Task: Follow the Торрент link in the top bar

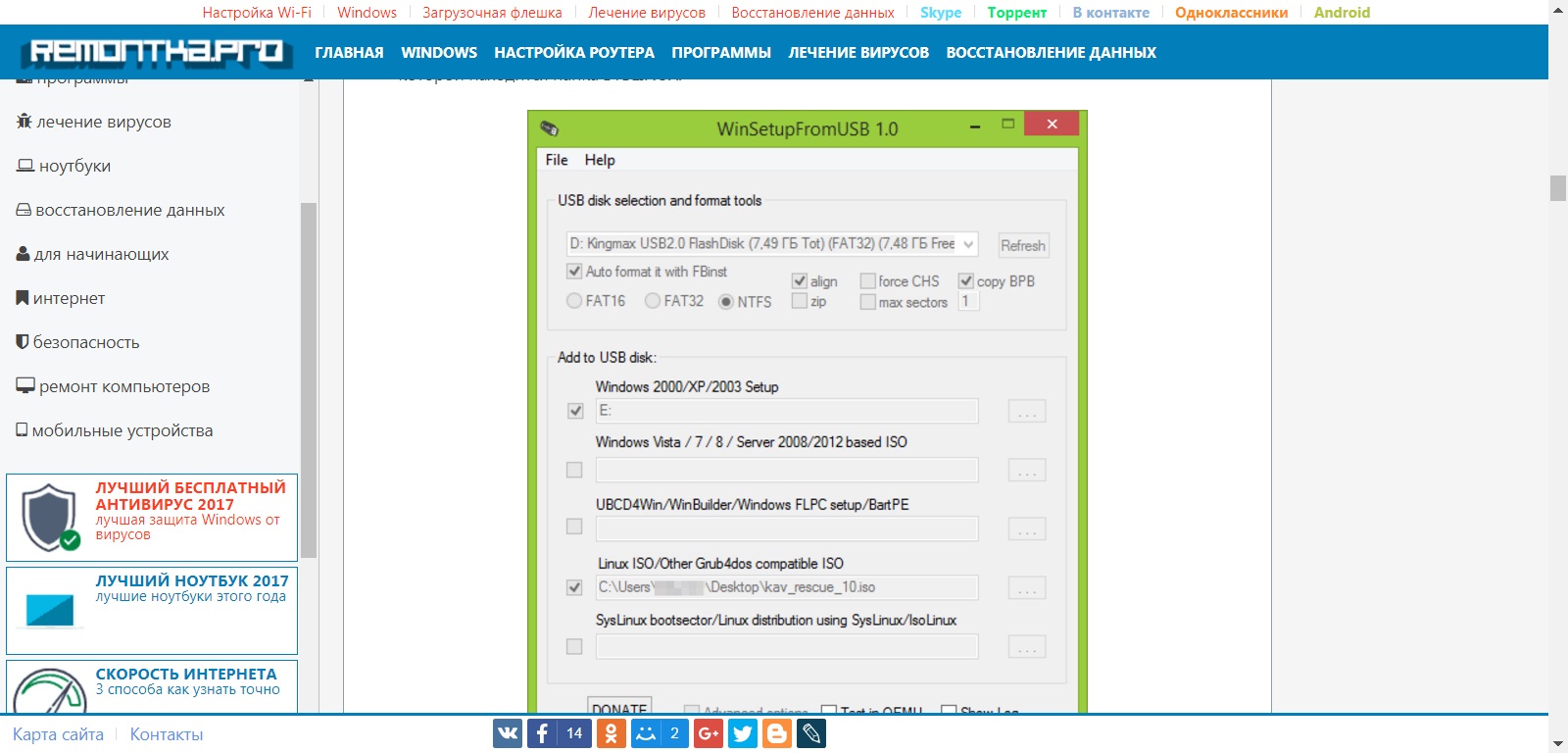Action: [x=1016, y=13]
